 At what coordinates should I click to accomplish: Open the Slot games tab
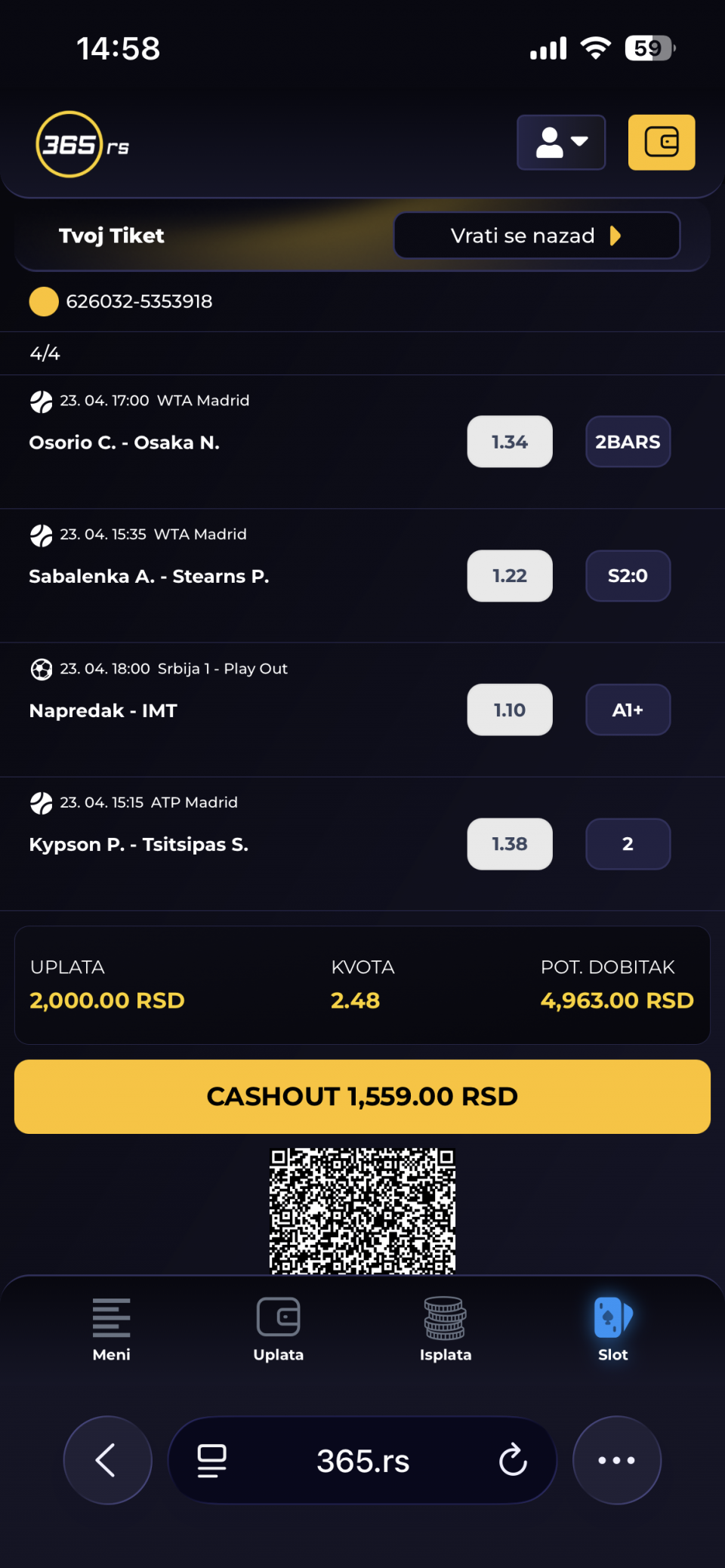tap(612, 1329)
